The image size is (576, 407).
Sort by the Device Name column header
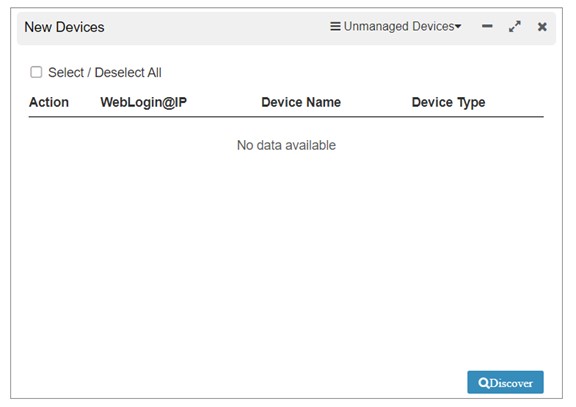tap(301, 102)
